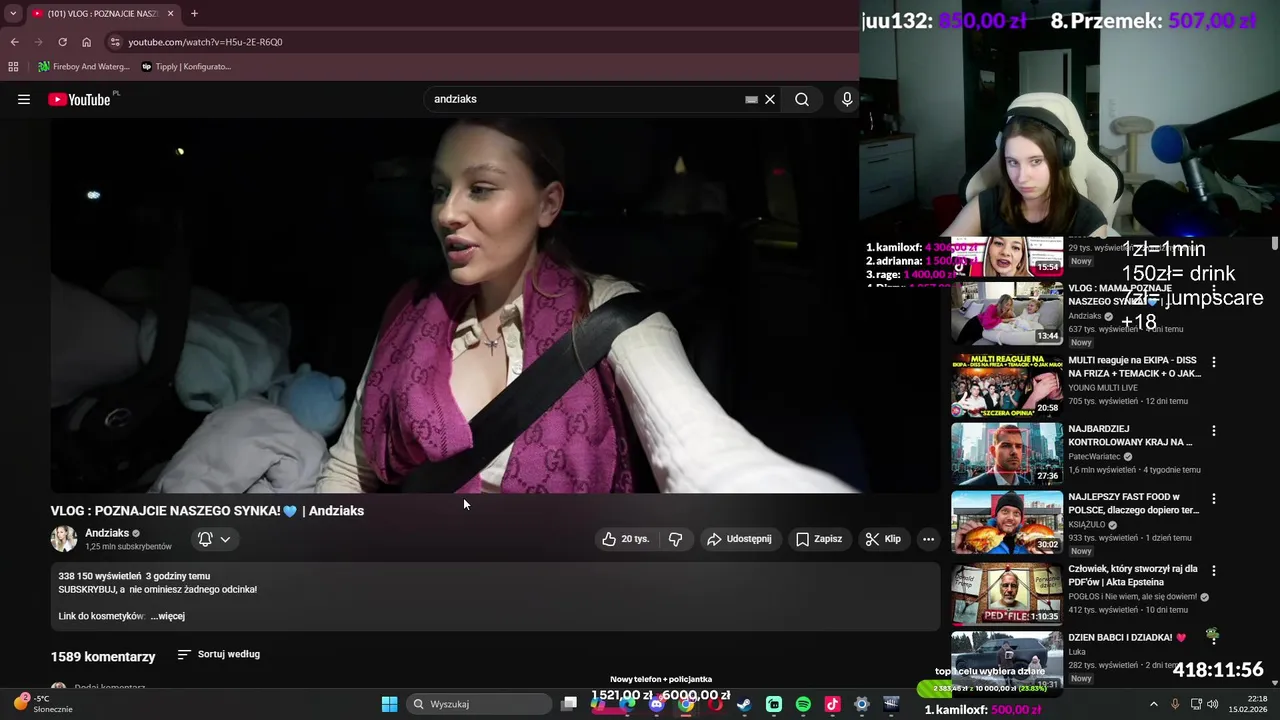Click the video title text
Viewport: 1280px width, 720px height.
[207, 511]
